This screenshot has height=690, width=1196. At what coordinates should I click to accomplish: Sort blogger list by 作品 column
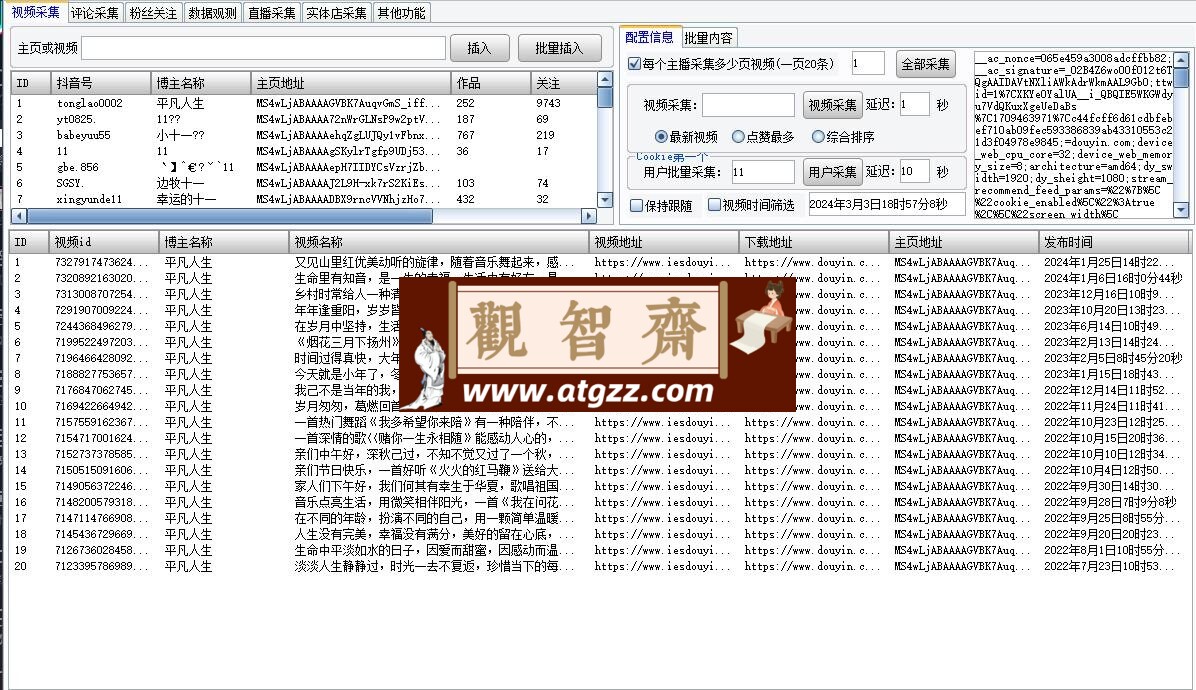point(490,83)
